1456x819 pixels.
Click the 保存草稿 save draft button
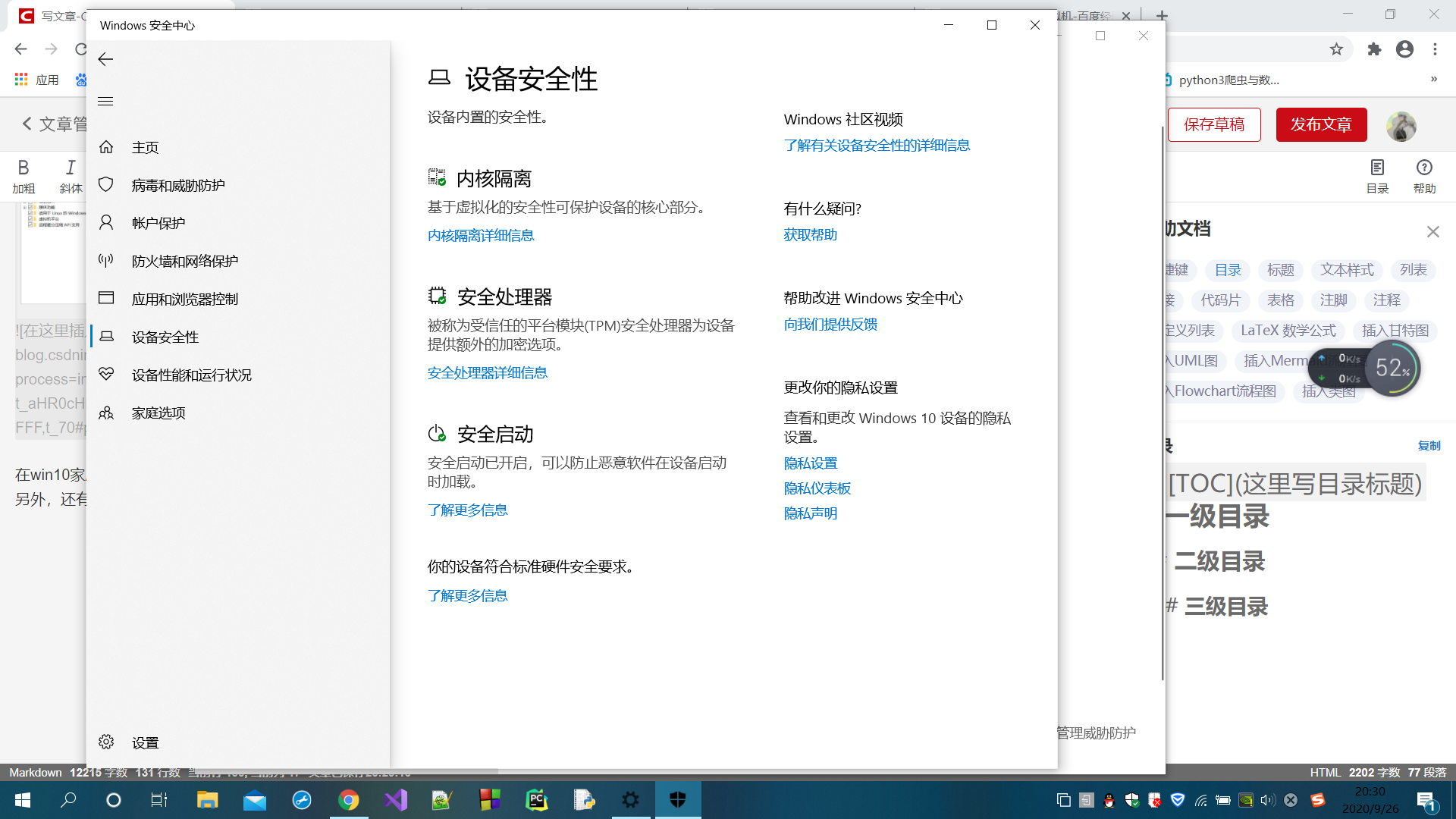click(1214, 125)
